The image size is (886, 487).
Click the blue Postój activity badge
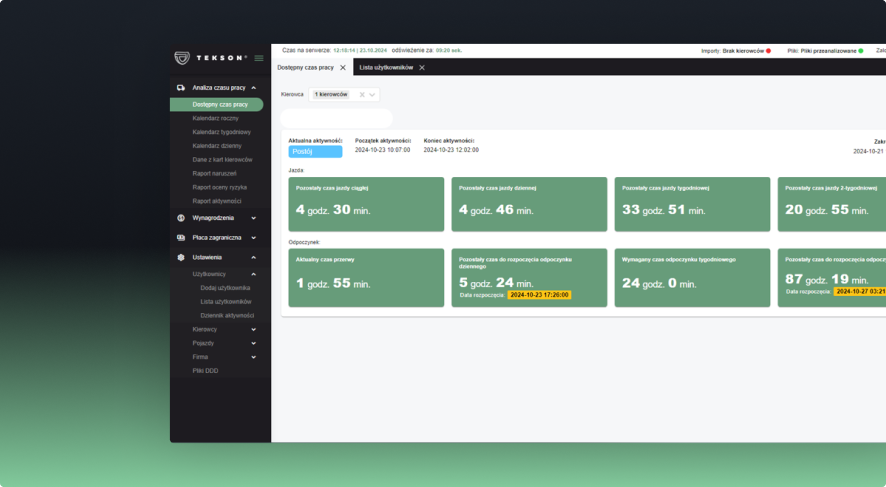[x=315, y=152]
